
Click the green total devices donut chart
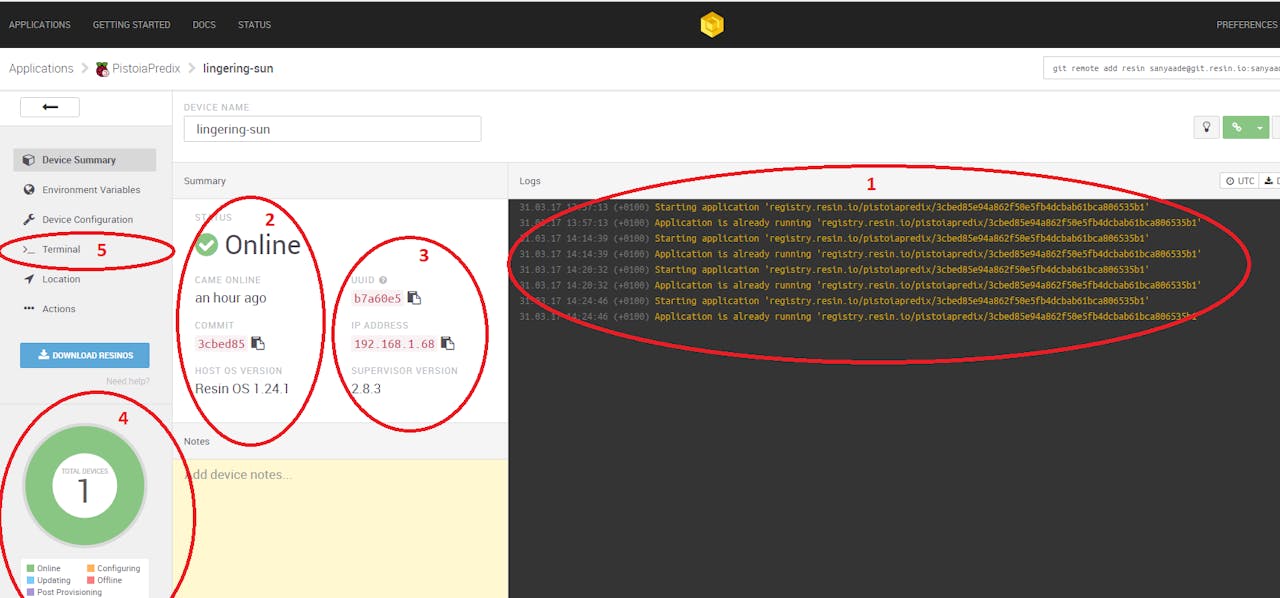click(84, 486)
